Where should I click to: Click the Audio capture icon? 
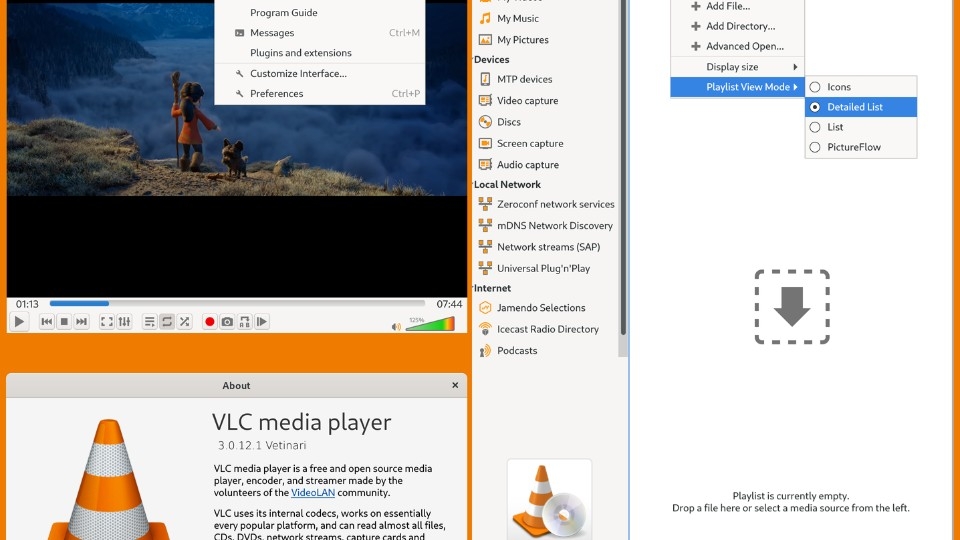point(485,165)
